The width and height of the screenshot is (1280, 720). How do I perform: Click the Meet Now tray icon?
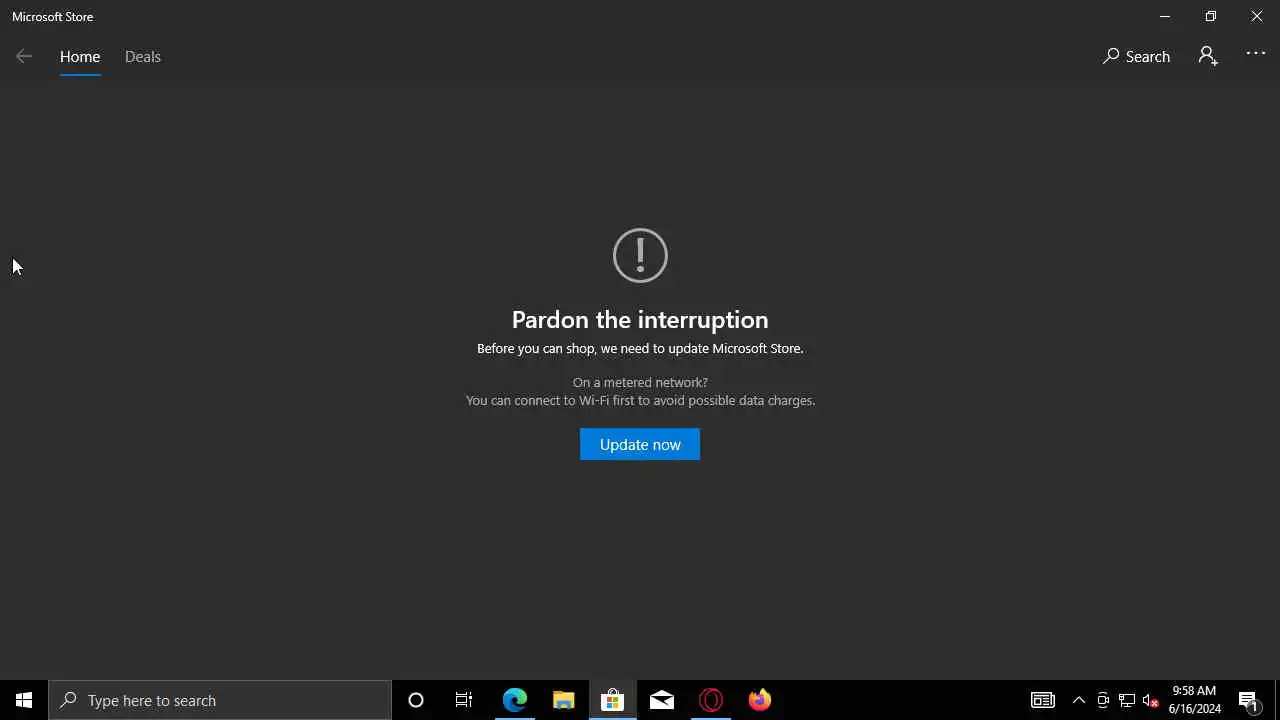[1103, 700]
